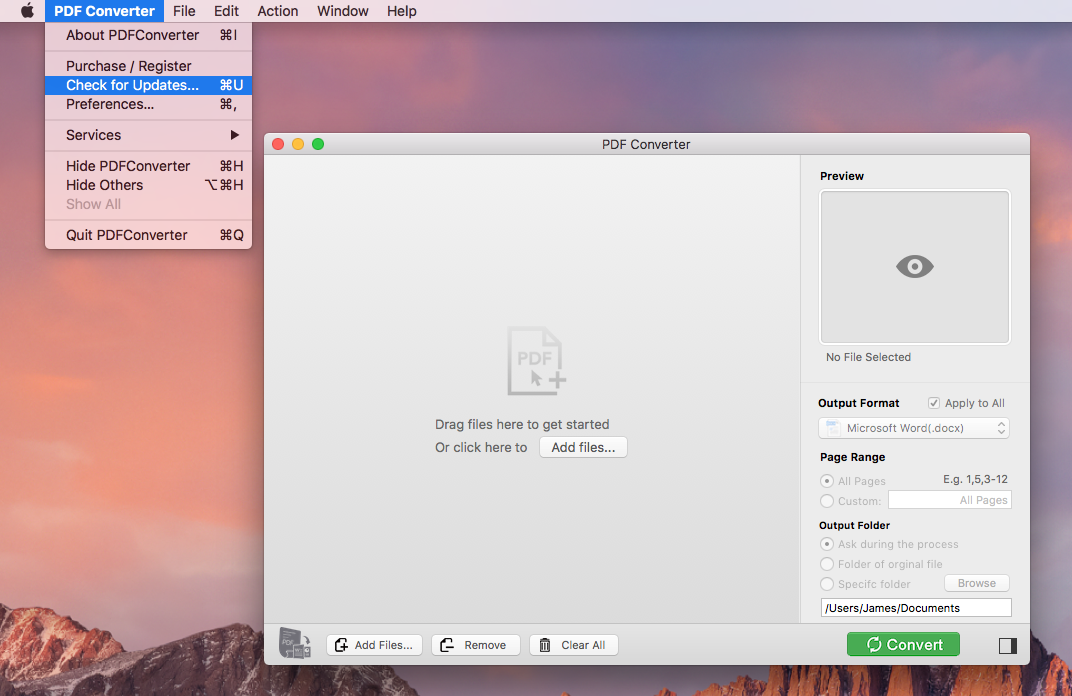Maximize the PDF Converter window
This screenshot has width=1072, height=696.
[318, 144]
